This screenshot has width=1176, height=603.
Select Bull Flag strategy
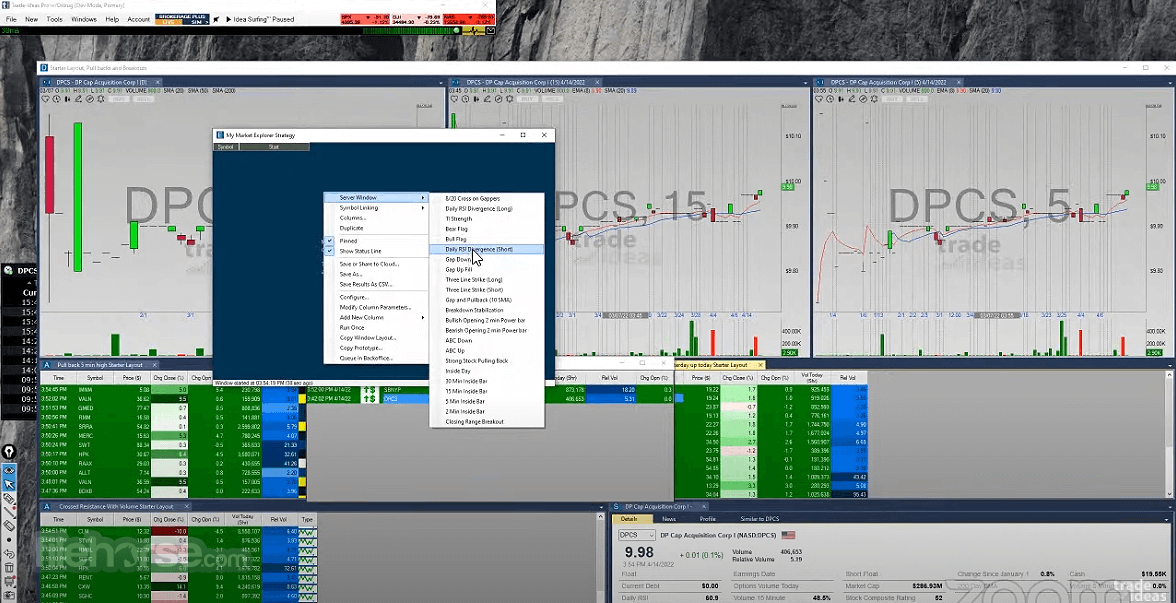coord(487,238)
